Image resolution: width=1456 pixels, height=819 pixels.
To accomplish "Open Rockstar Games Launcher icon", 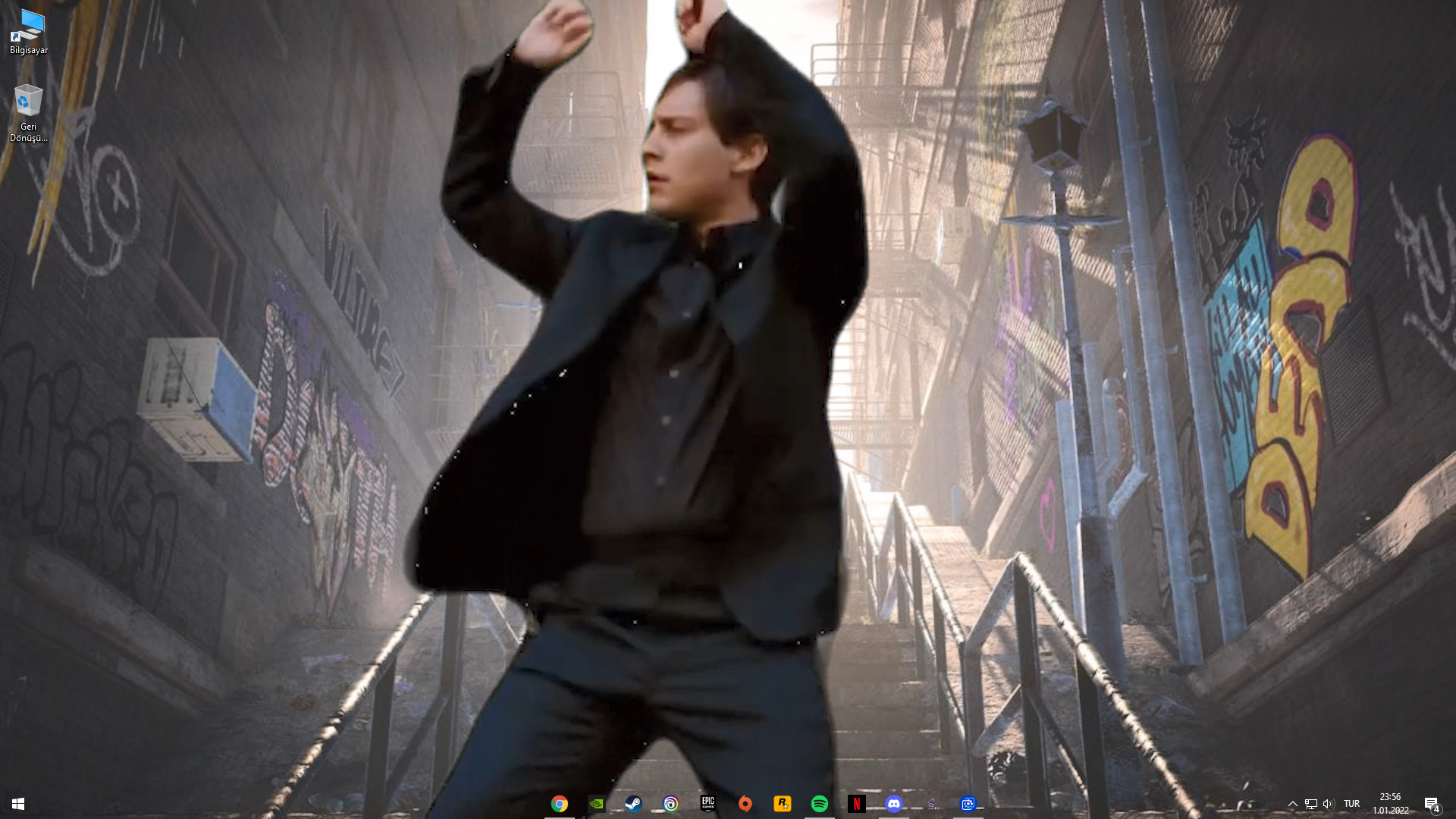I will [x=782, y=804].
